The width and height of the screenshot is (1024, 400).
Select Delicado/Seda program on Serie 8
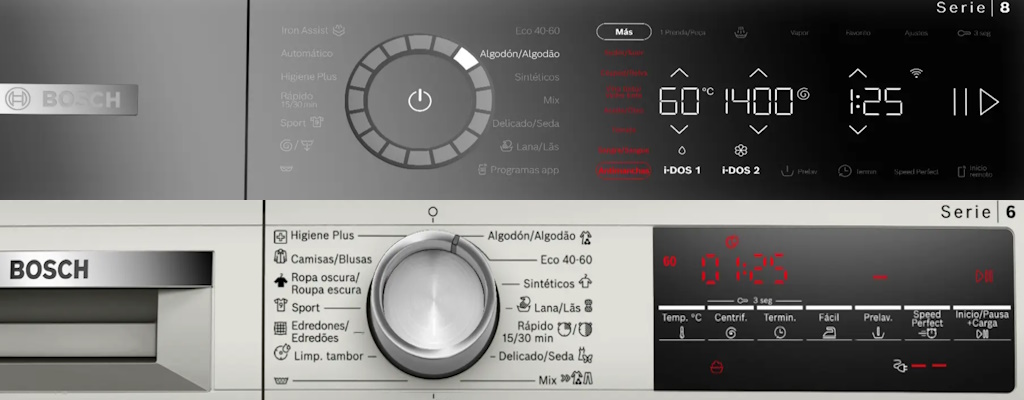[x=526, y=124]
